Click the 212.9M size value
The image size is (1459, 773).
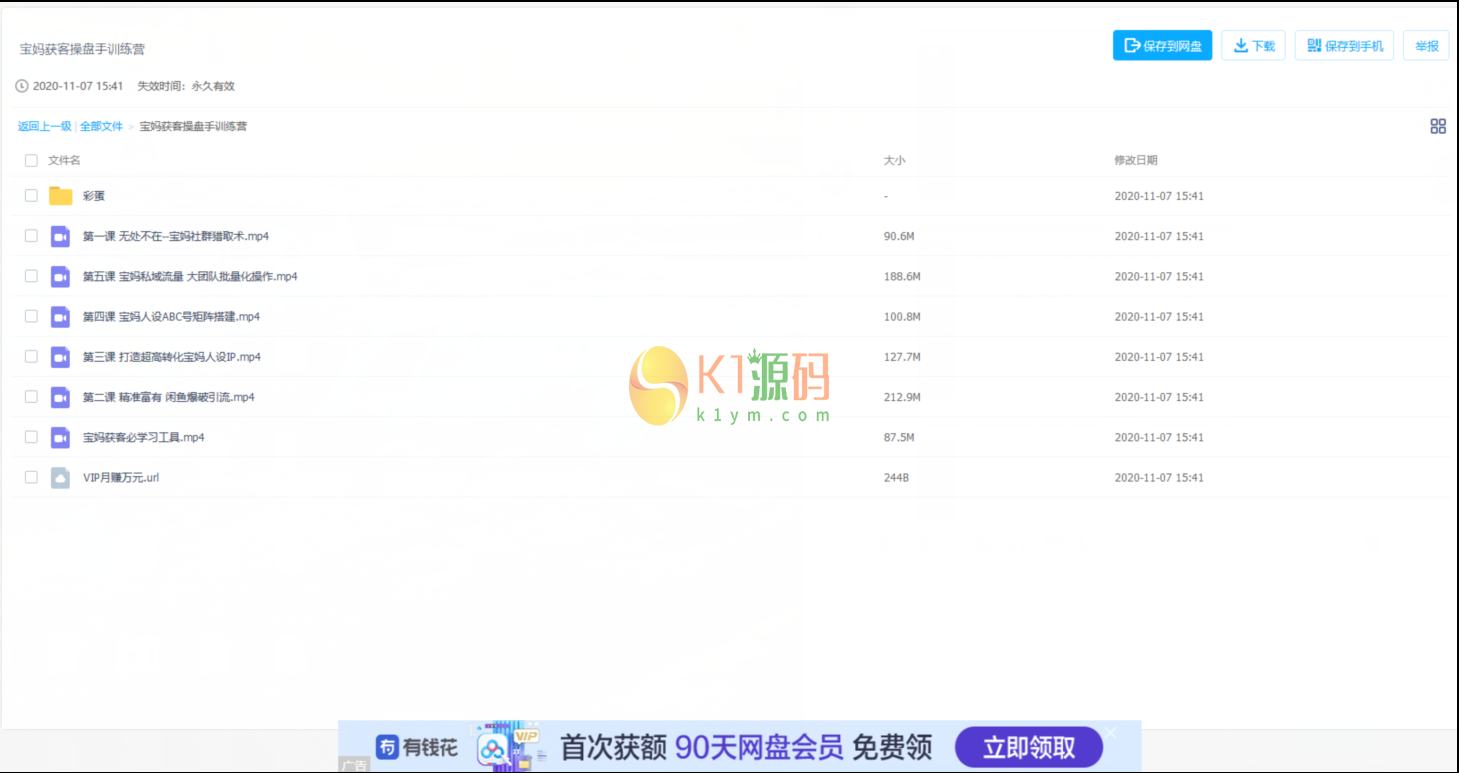coord(902,397)
